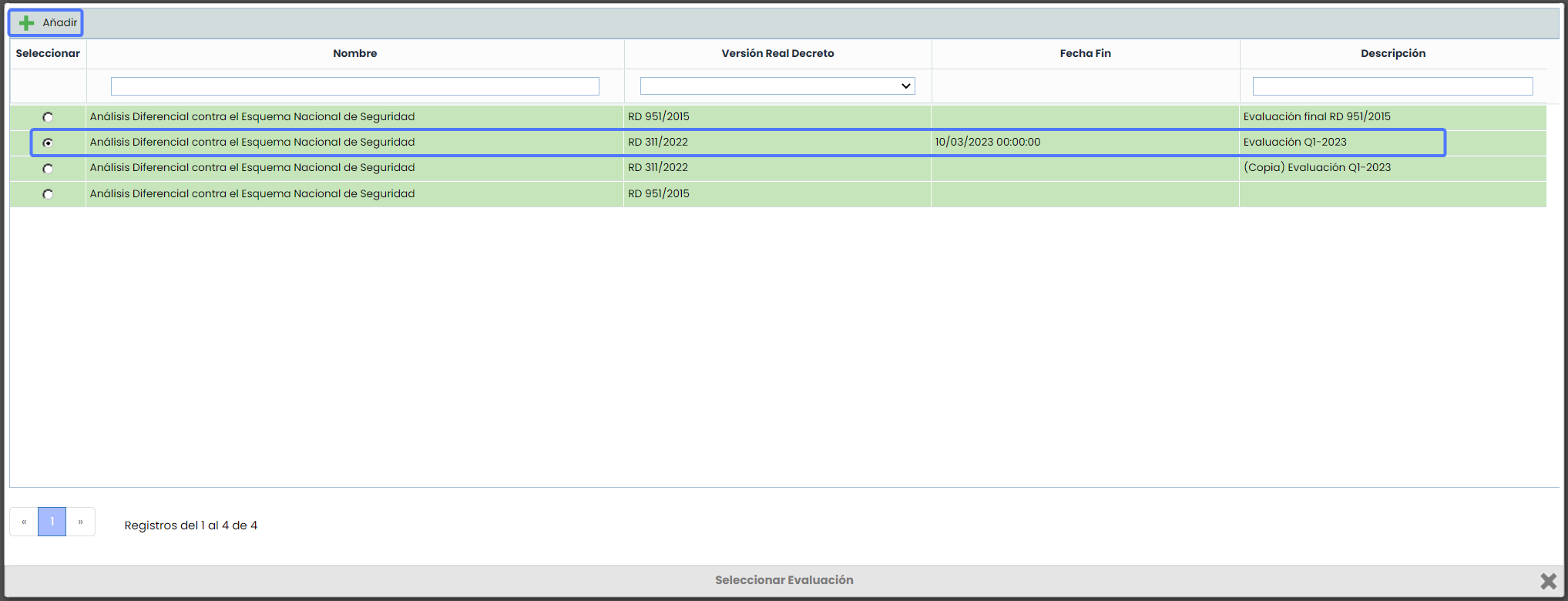
Task: Select radio in last row without description
Action: pos(48,194)
